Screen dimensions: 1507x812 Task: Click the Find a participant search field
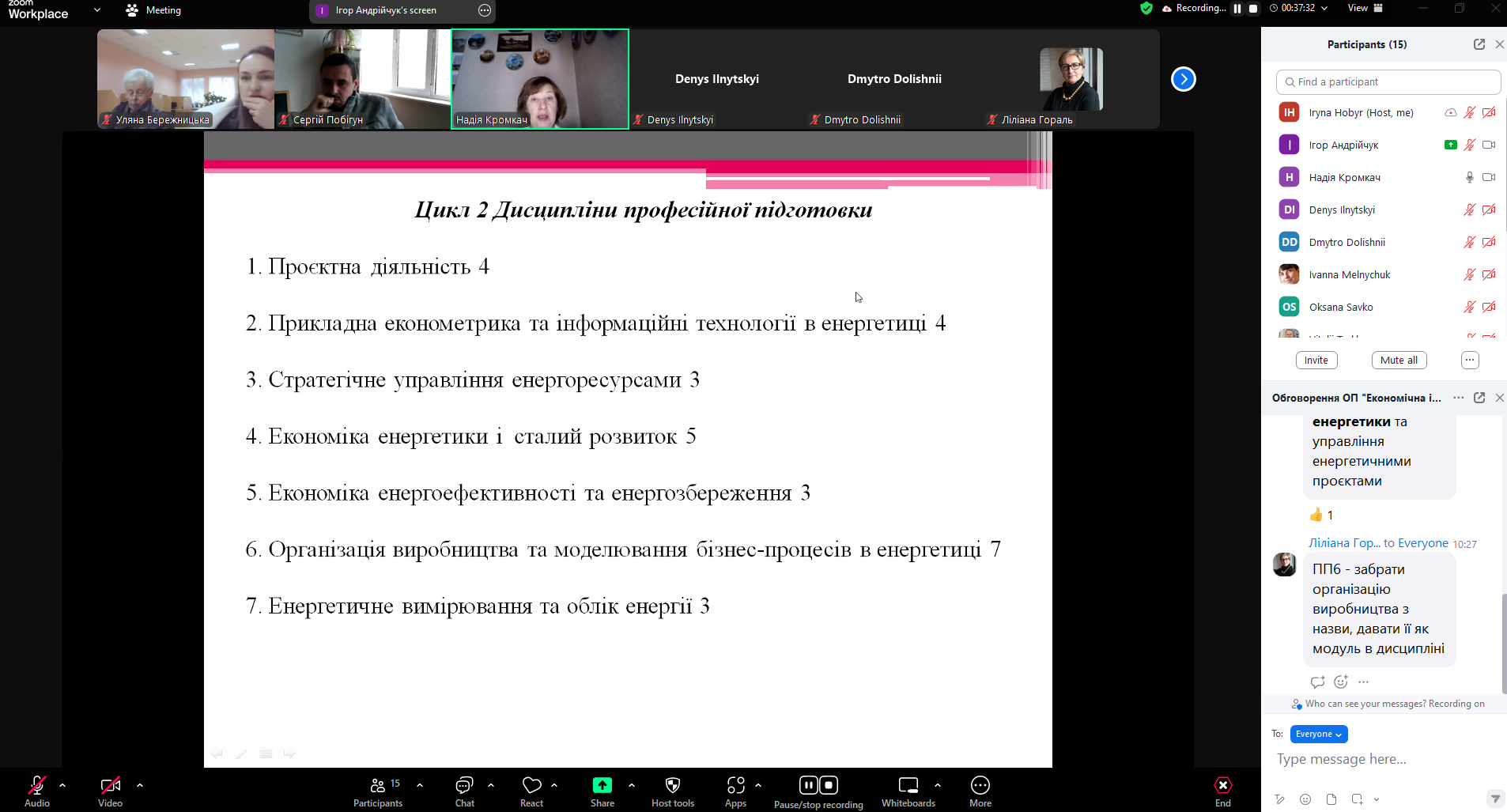click(x=1388, y=82)
